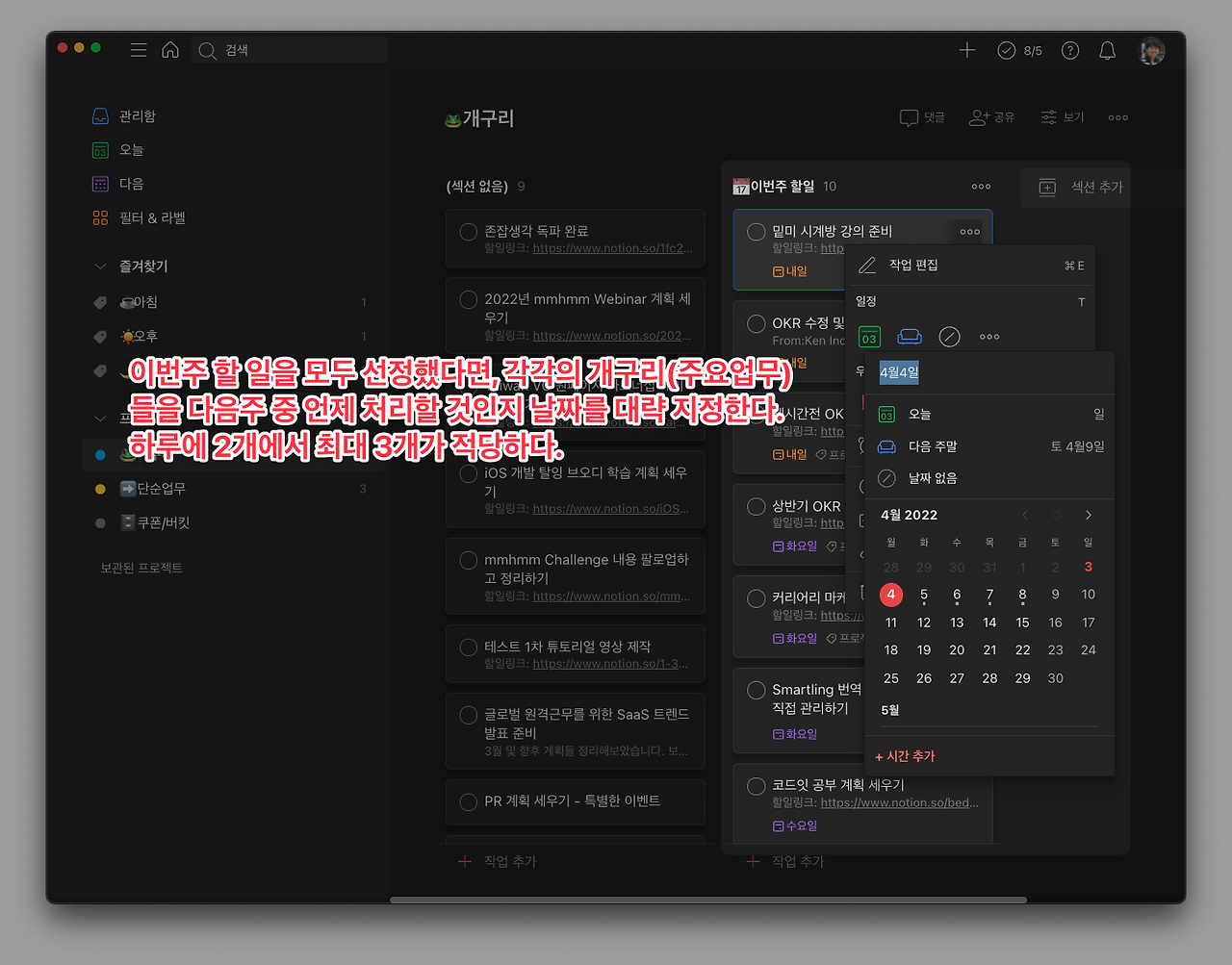
Task: Click 작업 추가 under the 섹션 없음 column
Action: coord(497,862)
